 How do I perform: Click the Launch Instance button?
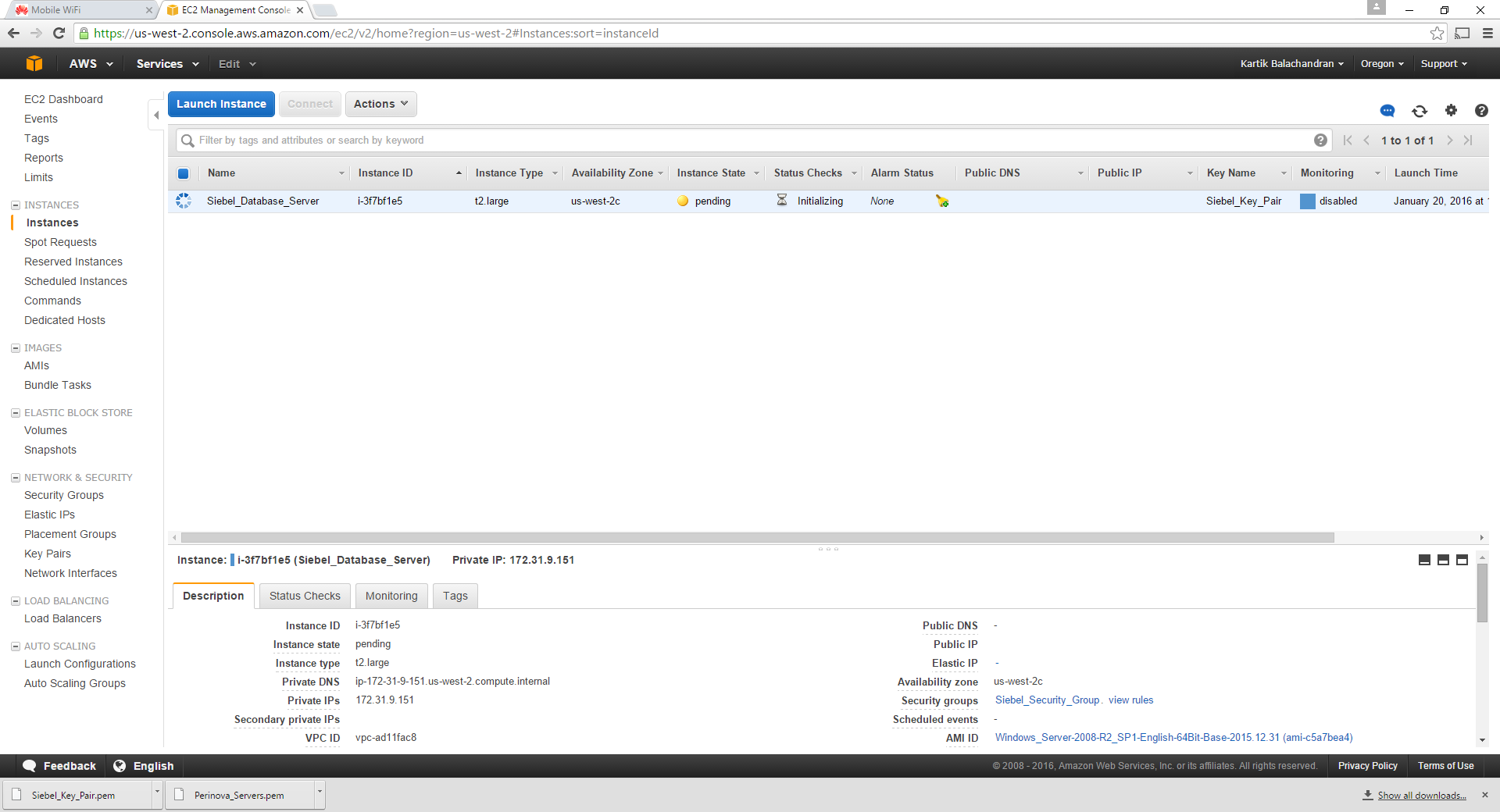coord(221,104)
